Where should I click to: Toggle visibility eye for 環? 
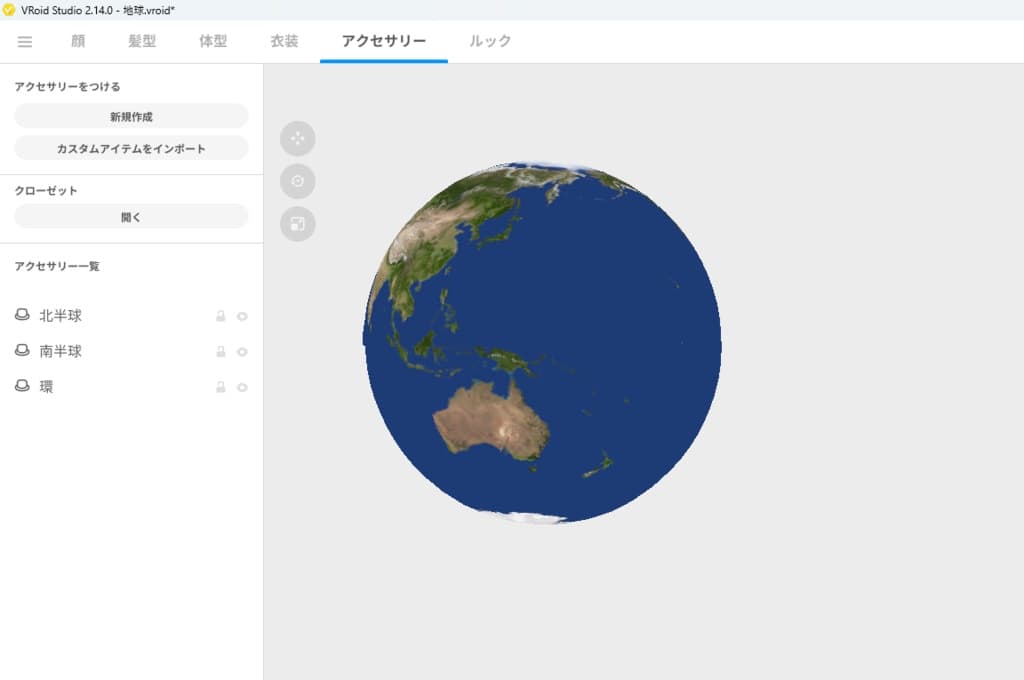point(242,387)
